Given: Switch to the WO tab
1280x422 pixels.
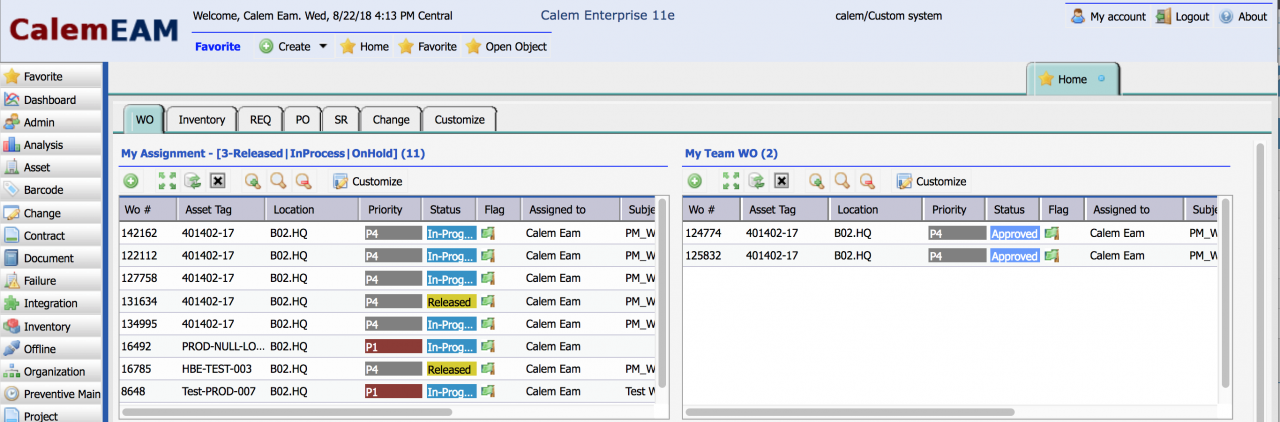Looking at the screenshot, I should [x=144, y=119].
